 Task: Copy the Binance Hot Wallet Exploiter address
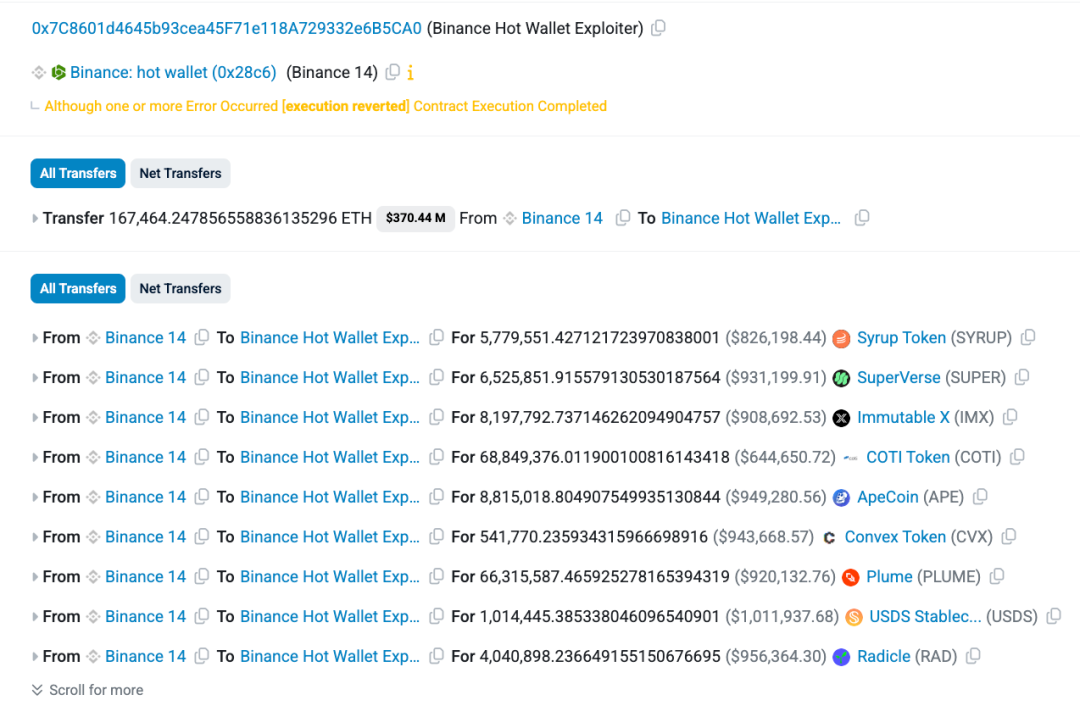(658, 28)
